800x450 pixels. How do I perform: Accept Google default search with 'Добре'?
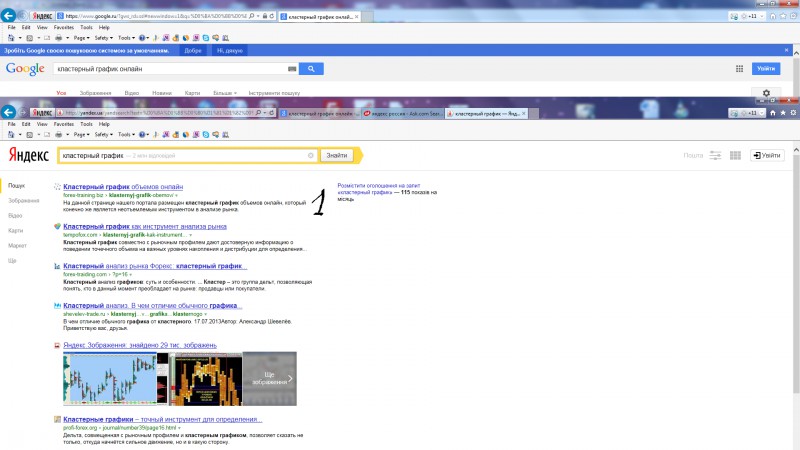[x=193, y=51]
